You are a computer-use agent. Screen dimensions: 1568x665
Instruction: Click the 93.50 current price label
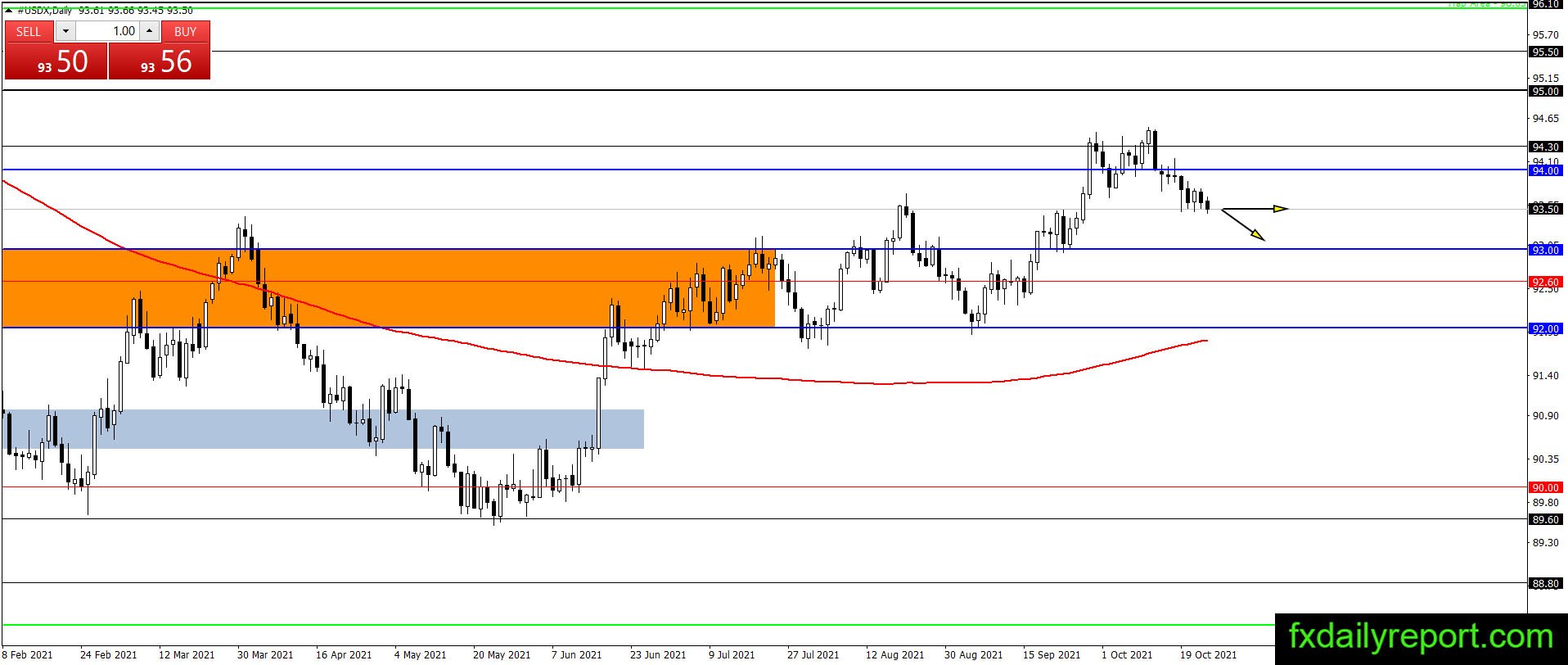(1546, 209)
